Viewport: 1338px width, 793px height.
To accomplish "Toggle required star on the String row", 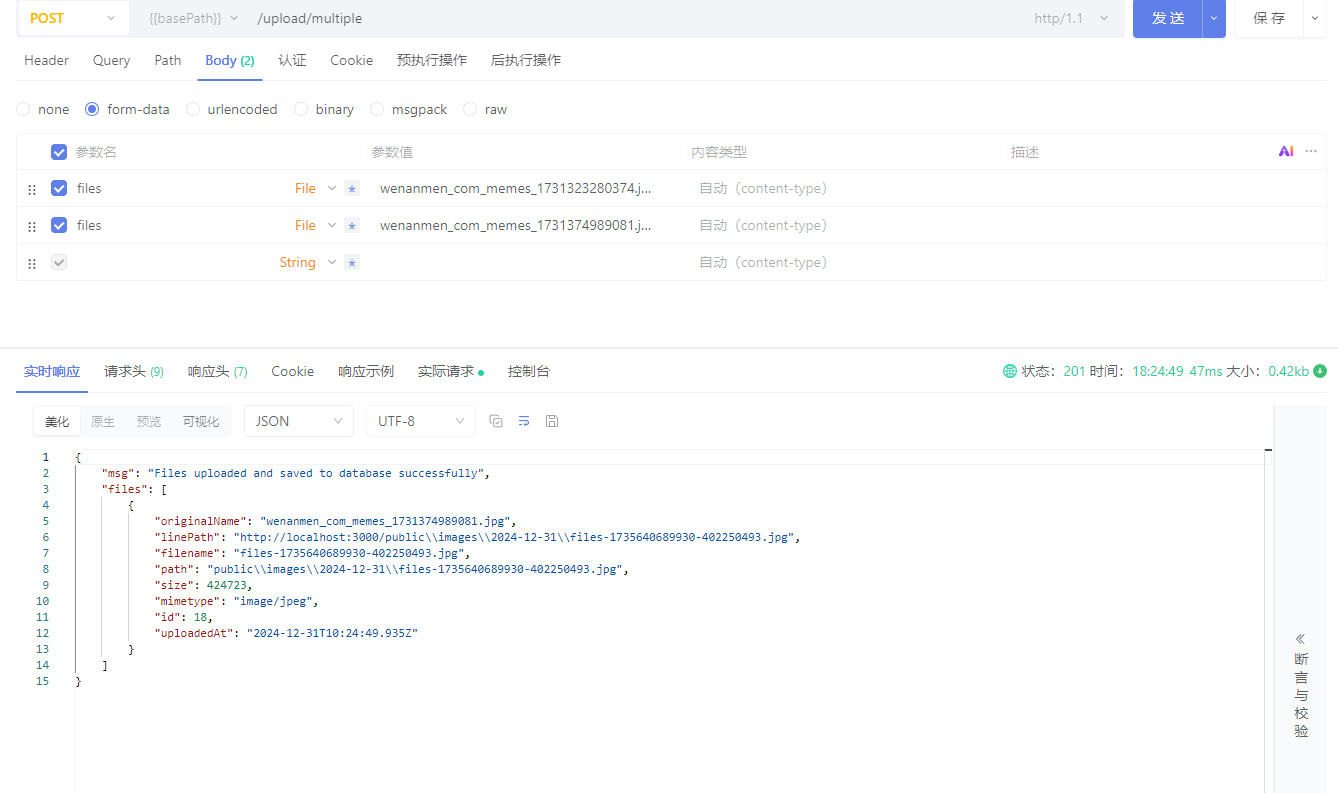I will (x=352, y=262).
